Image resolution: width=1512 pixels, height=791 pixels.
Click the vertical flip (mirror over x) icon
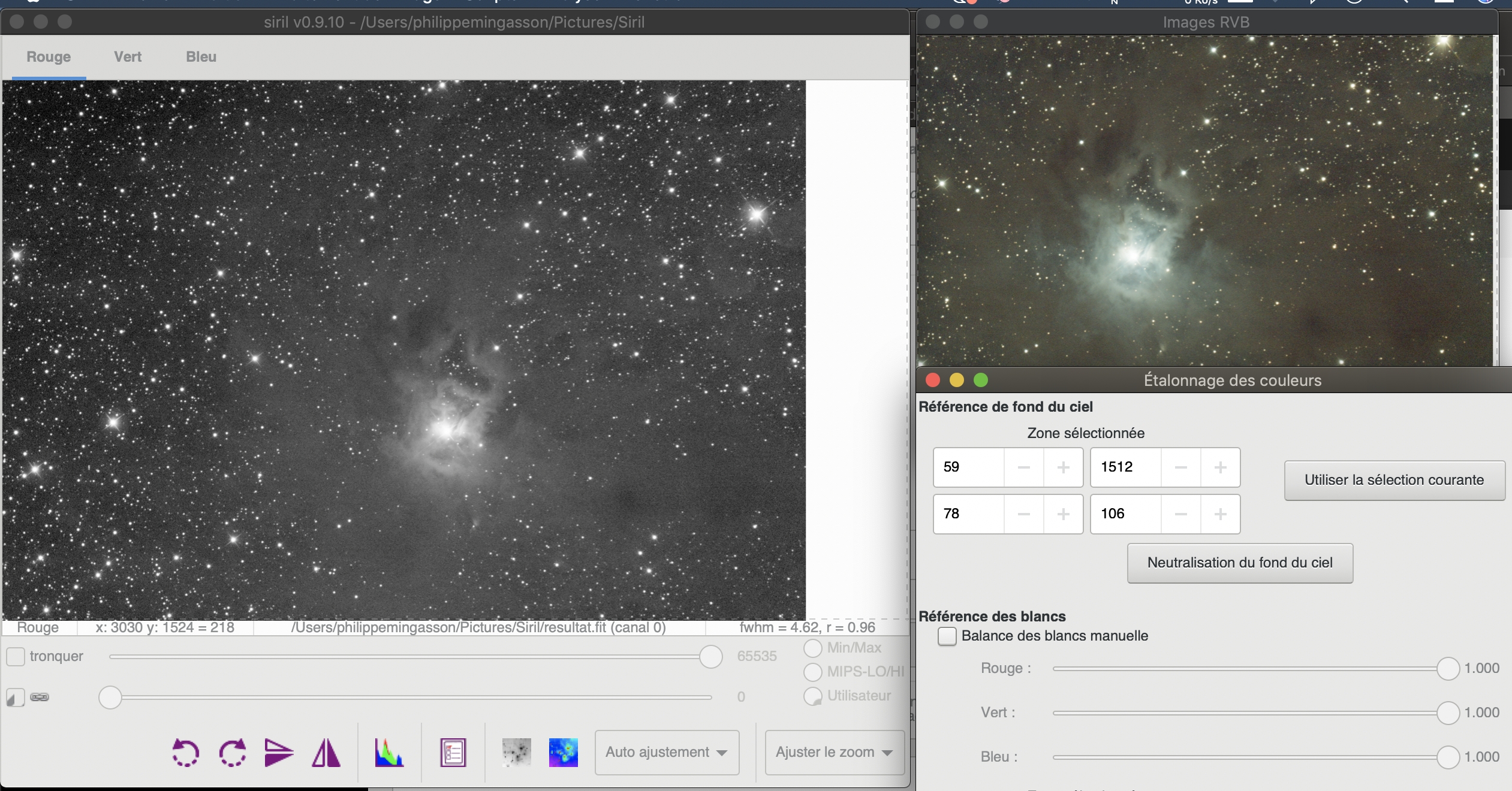point(279,753)
